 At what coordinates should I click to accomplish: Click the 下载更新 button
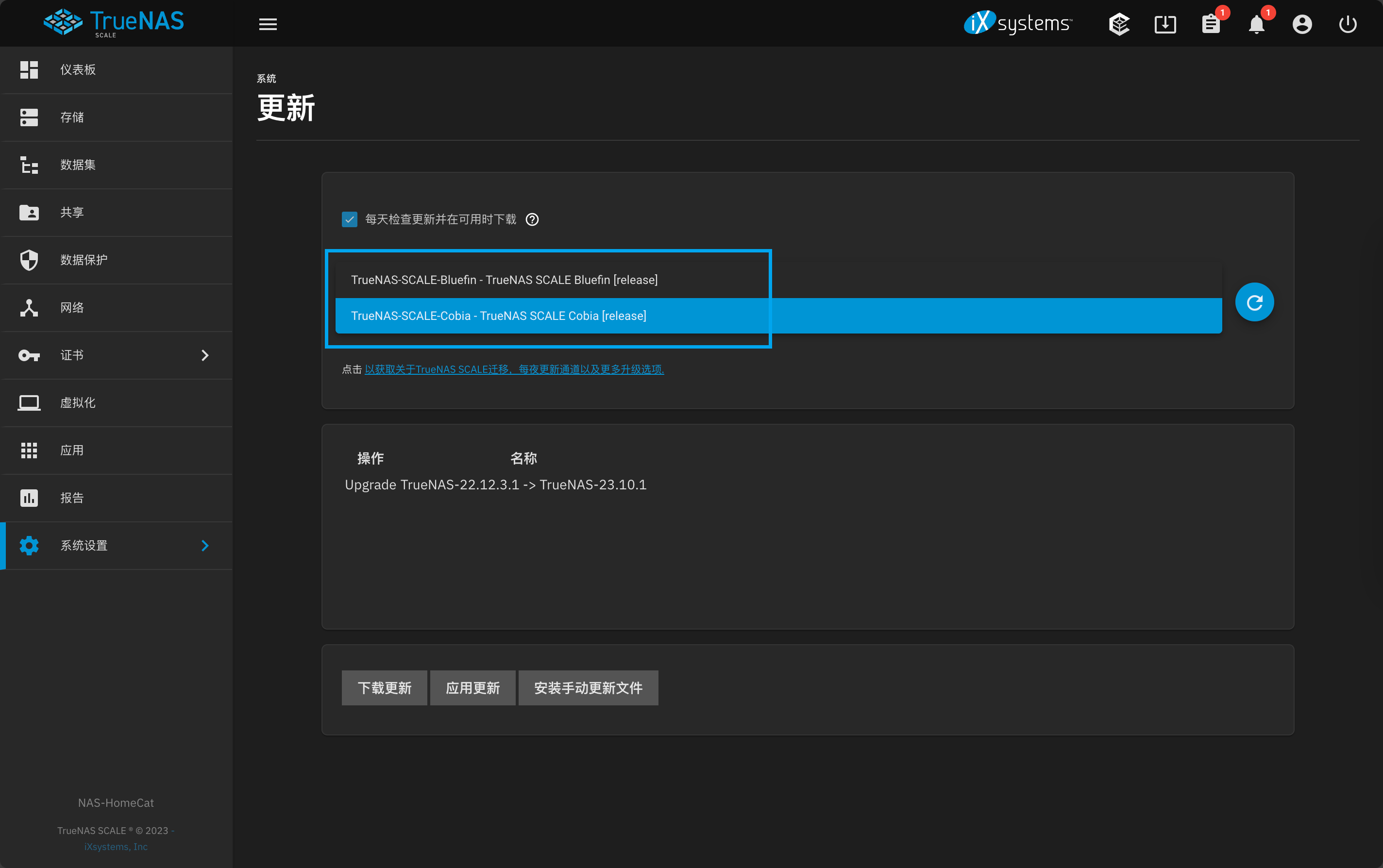tap(384, 688)
